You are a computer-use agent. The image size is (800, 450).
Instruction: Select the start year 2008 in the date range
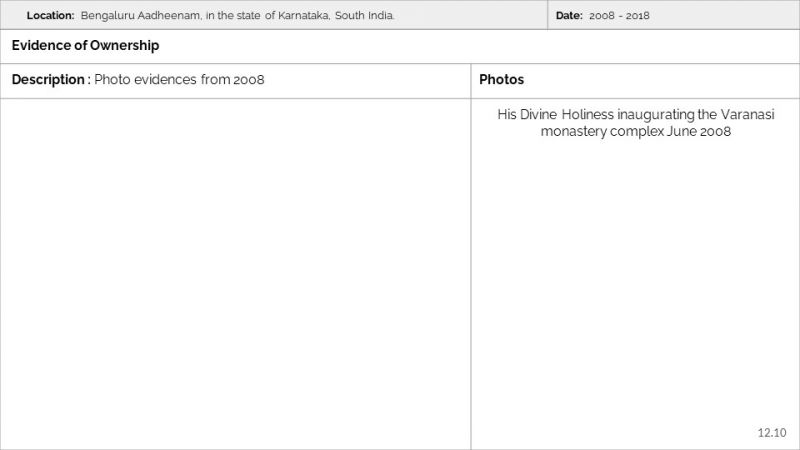pyautogui.click(x=603, y=16)
